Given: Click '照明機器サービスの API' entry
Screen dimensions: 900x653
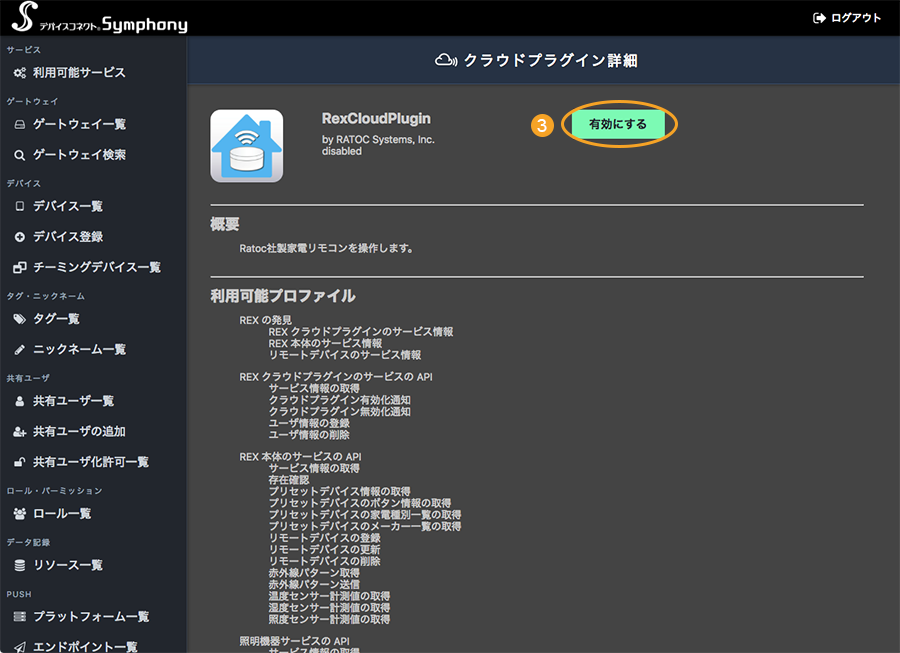Looking at the screenshot, I should [294, 641].
